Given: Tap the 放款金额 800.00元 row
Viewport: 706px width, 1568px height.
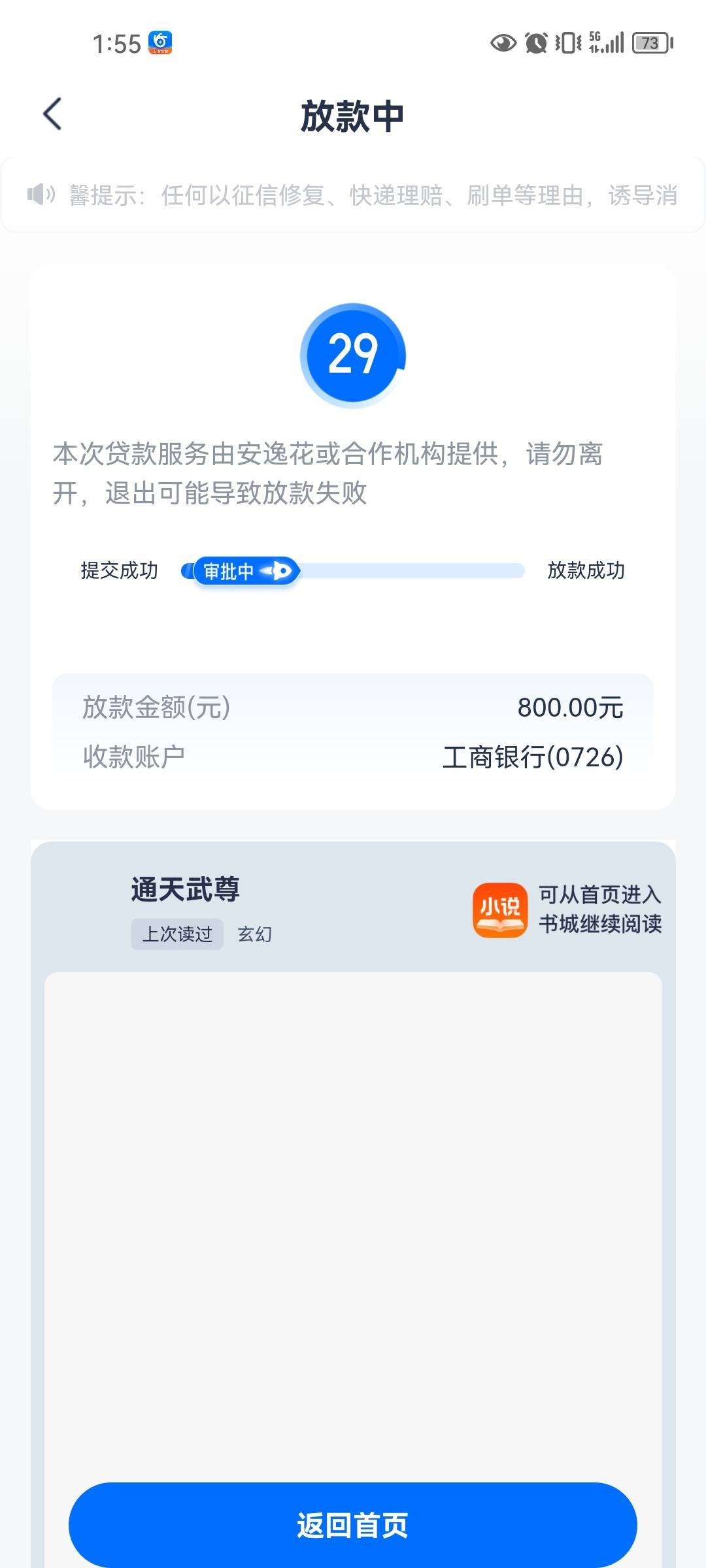Looking at the screenshot, I should 353,708.
